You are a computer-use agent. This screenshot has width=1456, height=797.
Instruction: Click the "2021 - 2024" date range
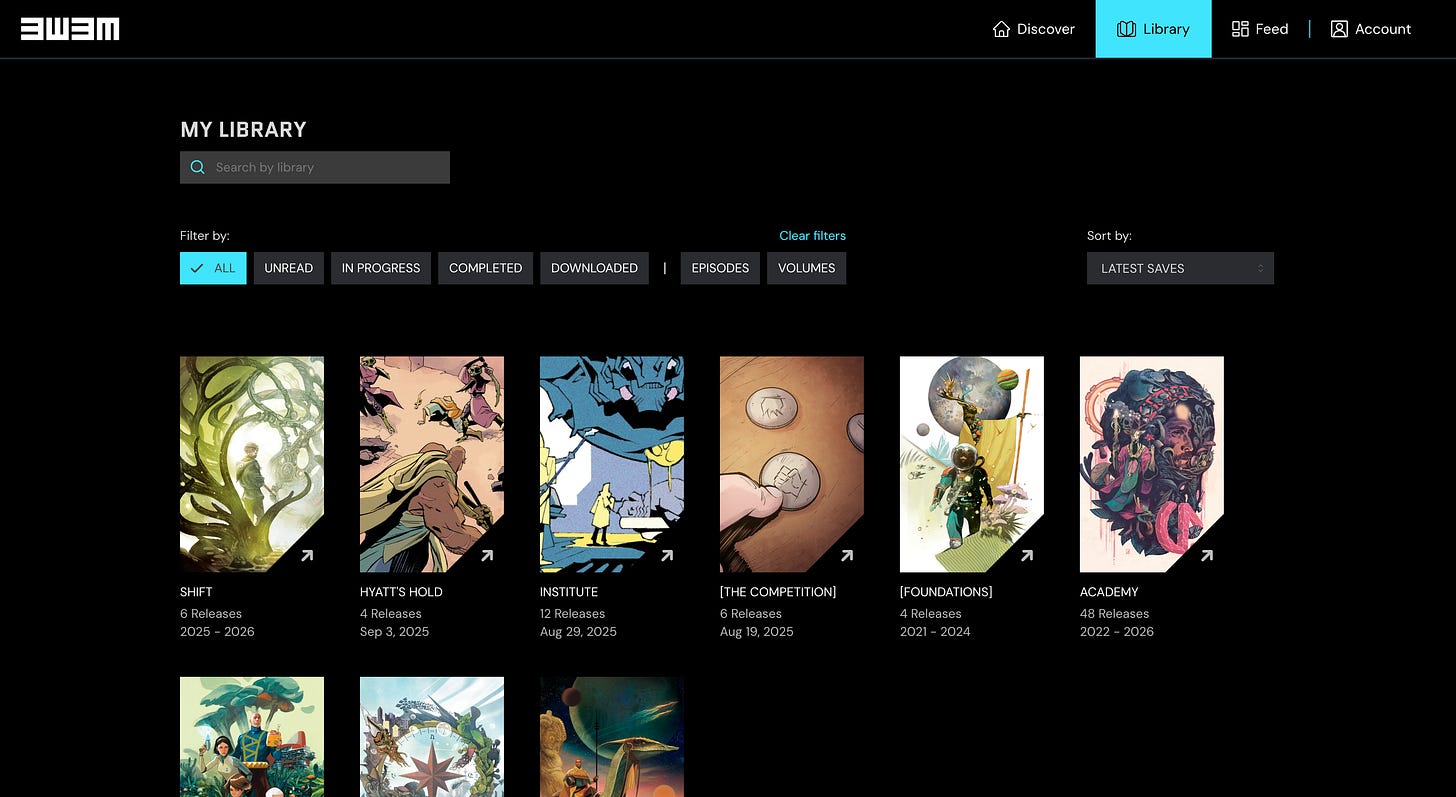click(935, 632)
